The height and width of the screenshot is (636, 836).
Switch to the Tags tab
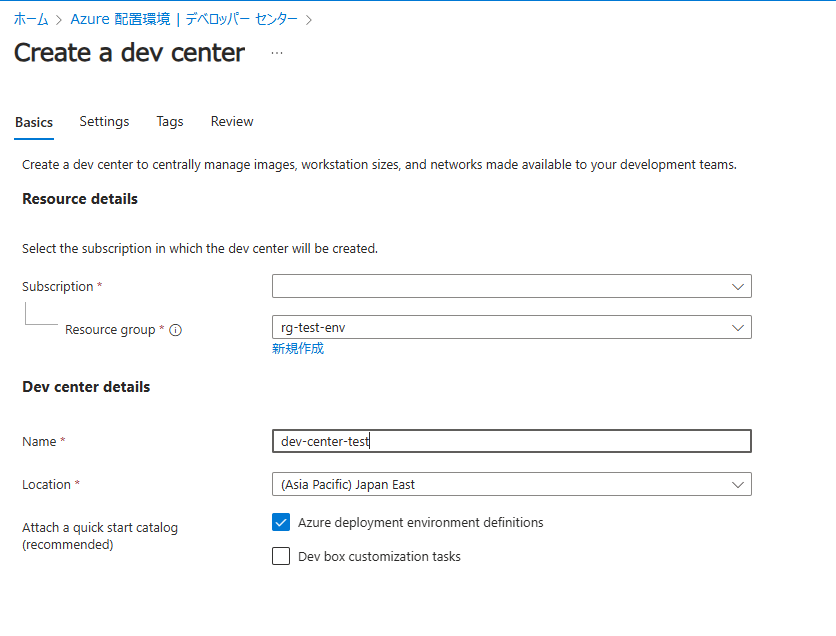click(170, 122)
